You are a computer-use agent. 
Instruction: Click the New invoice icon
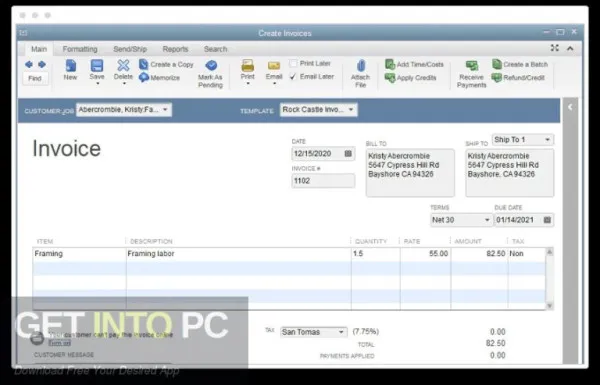[70, 66]
